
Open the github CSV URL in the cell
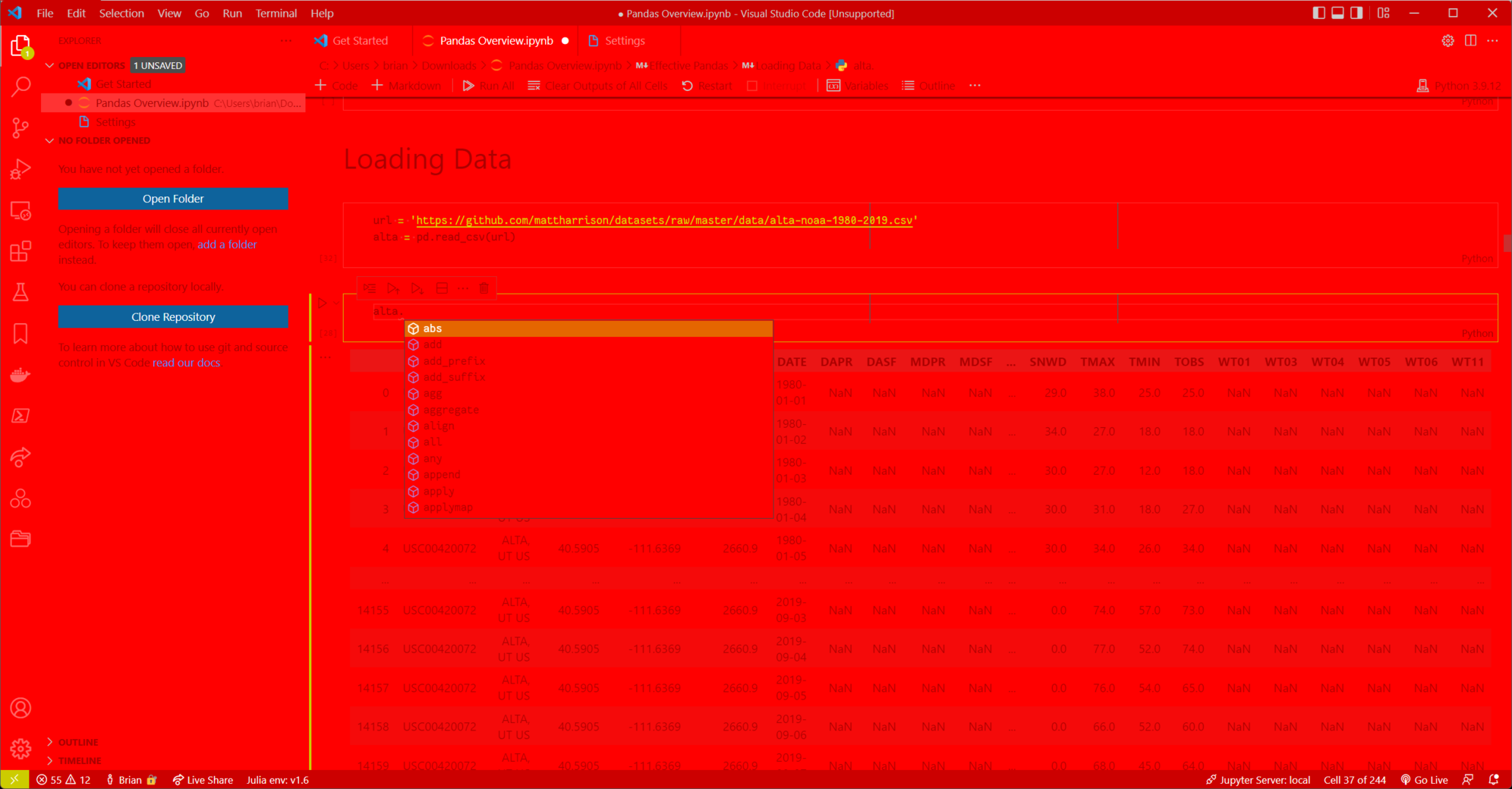(x=664, y=221)
